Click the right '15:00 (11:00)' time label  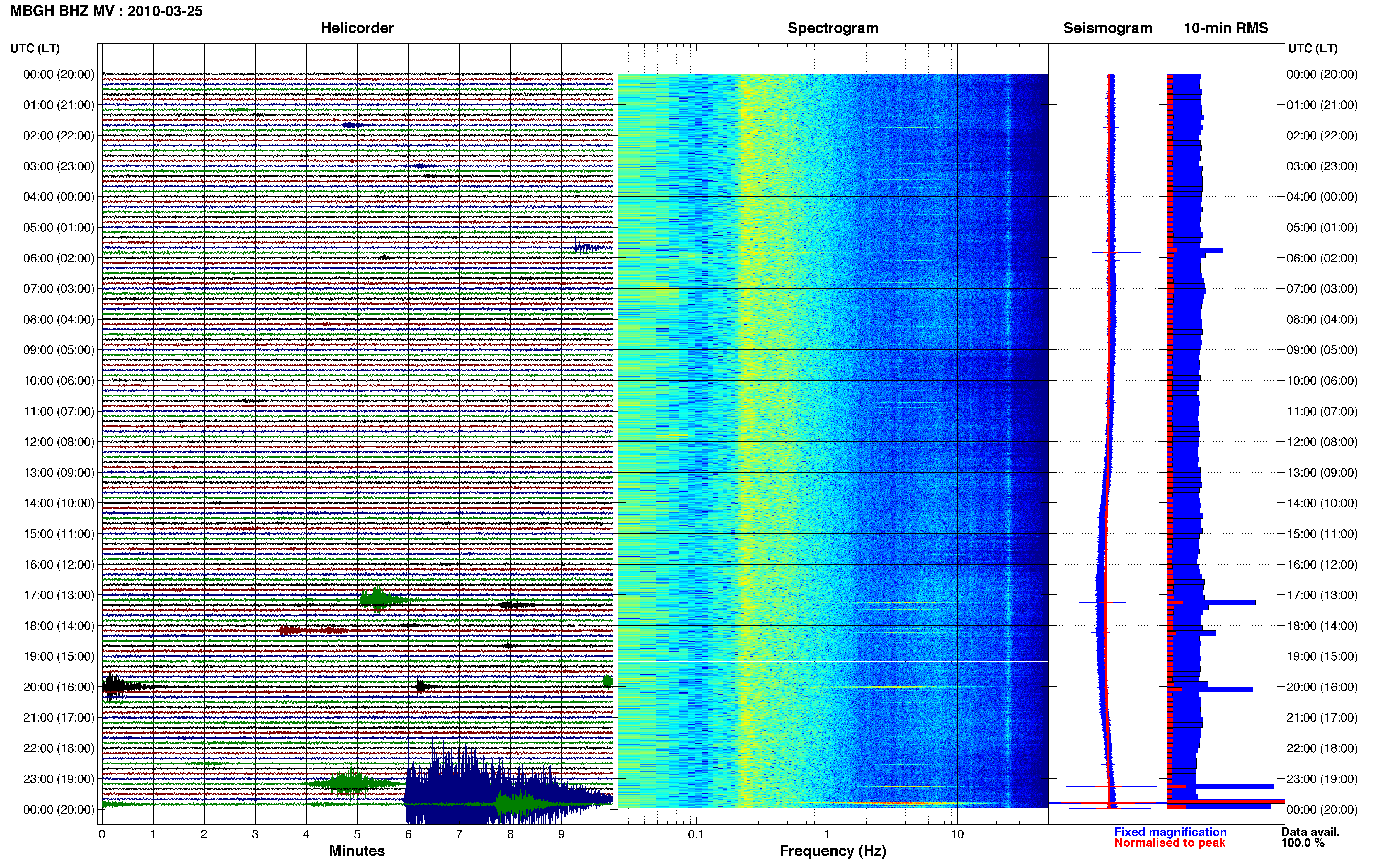(1322, 534)
